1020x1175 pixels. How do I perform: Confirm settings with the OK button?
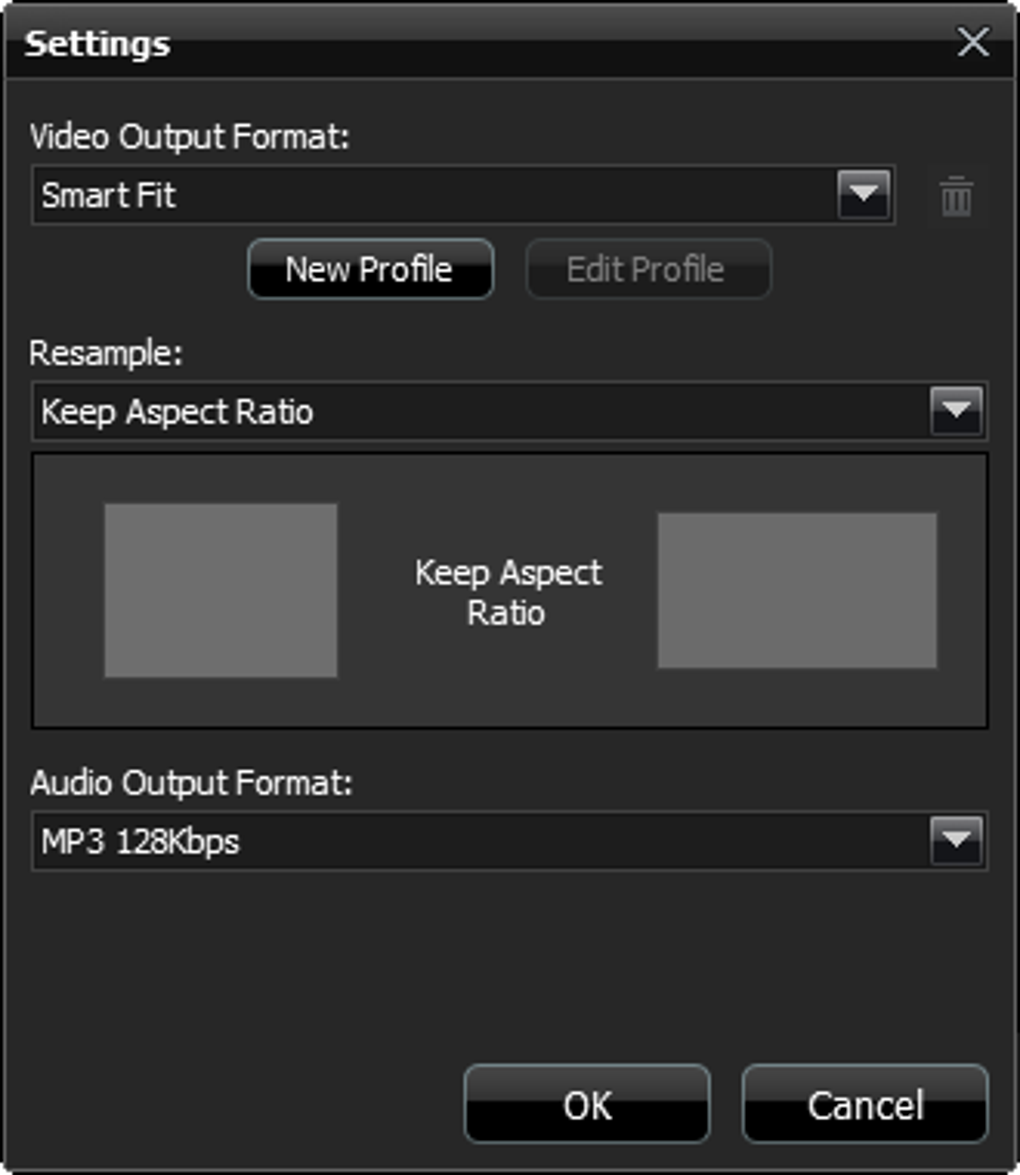click(x=587, y=1105)
